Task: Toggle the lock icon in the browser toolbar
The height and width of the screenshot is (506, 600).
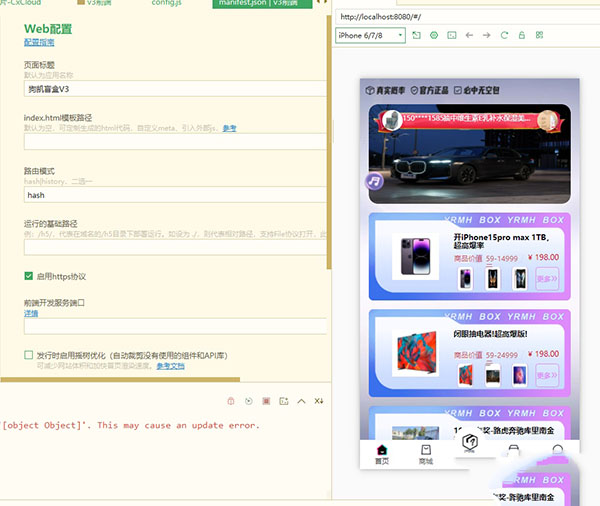Action: pyautogui.click(x=522, y=35)
